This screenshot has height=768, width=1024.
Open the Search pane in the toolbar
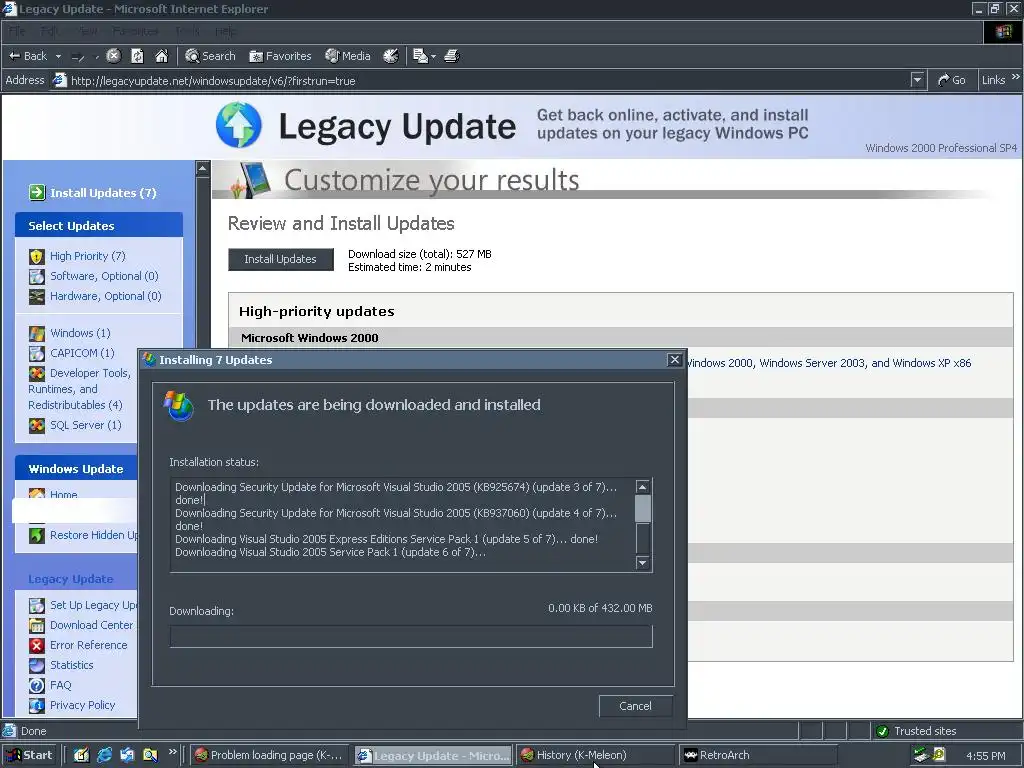click(210, 56)
